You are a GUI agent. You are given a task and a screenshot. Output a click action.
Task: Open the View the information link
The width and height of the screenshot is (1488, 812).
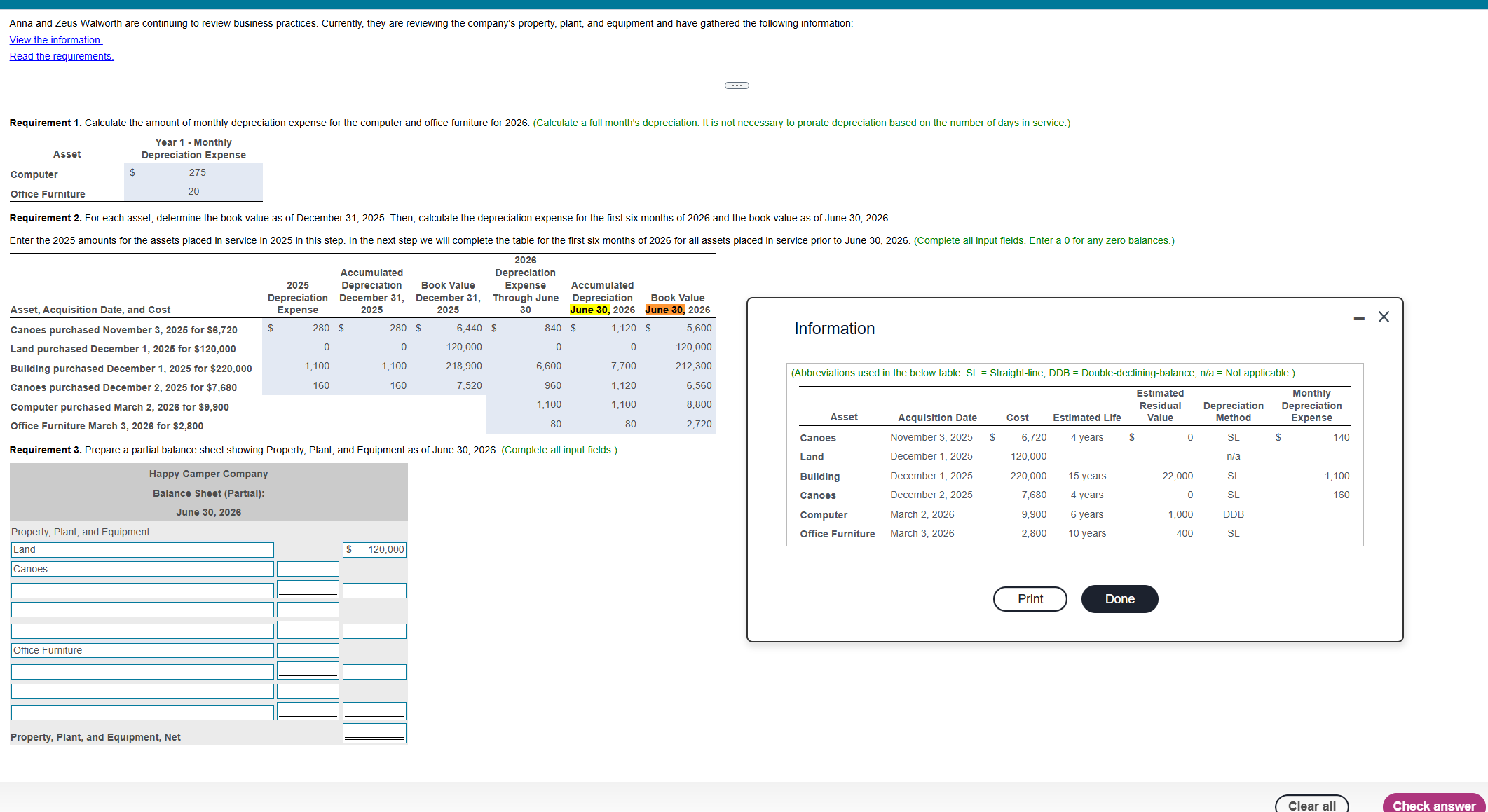(x=56, y=40)
